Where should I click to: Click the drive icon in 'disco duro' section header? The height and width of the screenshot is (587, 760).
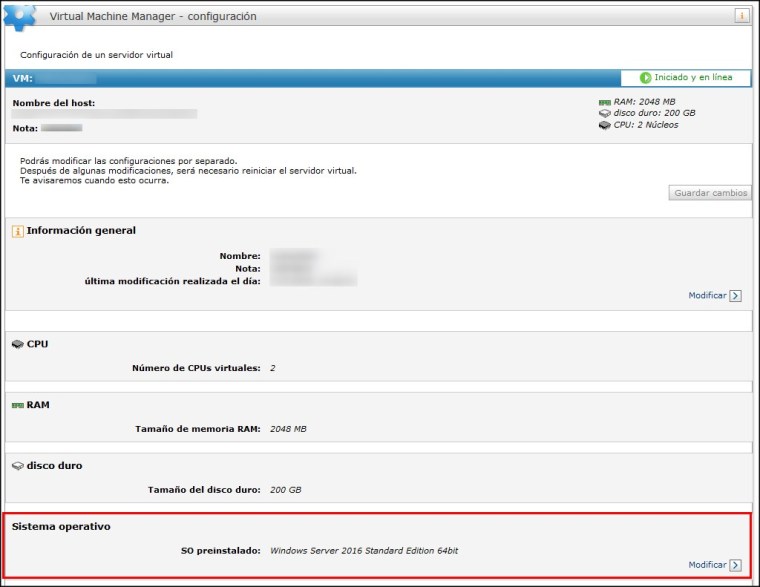tap(17, 466)
